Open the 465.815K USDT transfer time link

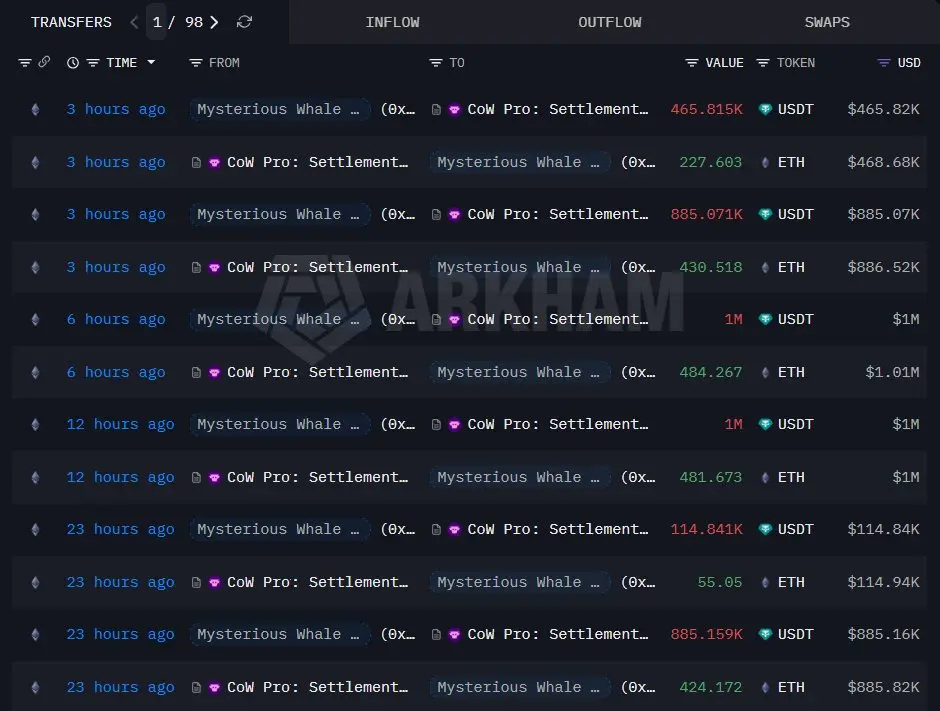[x=116, y=109]
